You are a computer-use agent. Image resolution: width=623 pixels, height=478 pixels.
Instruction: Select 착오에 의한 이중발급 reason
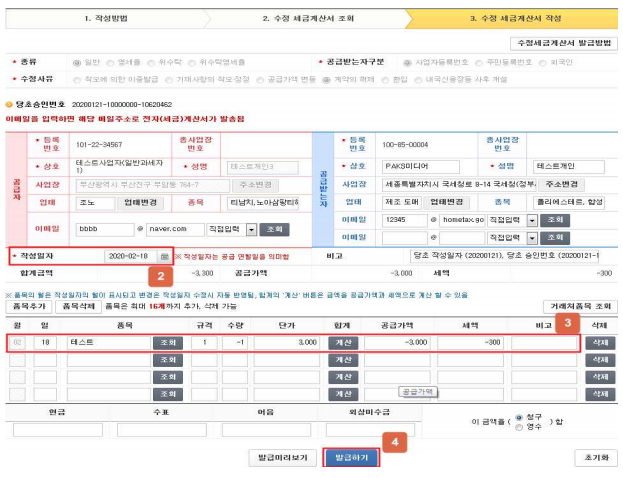(x=77, y=80)
